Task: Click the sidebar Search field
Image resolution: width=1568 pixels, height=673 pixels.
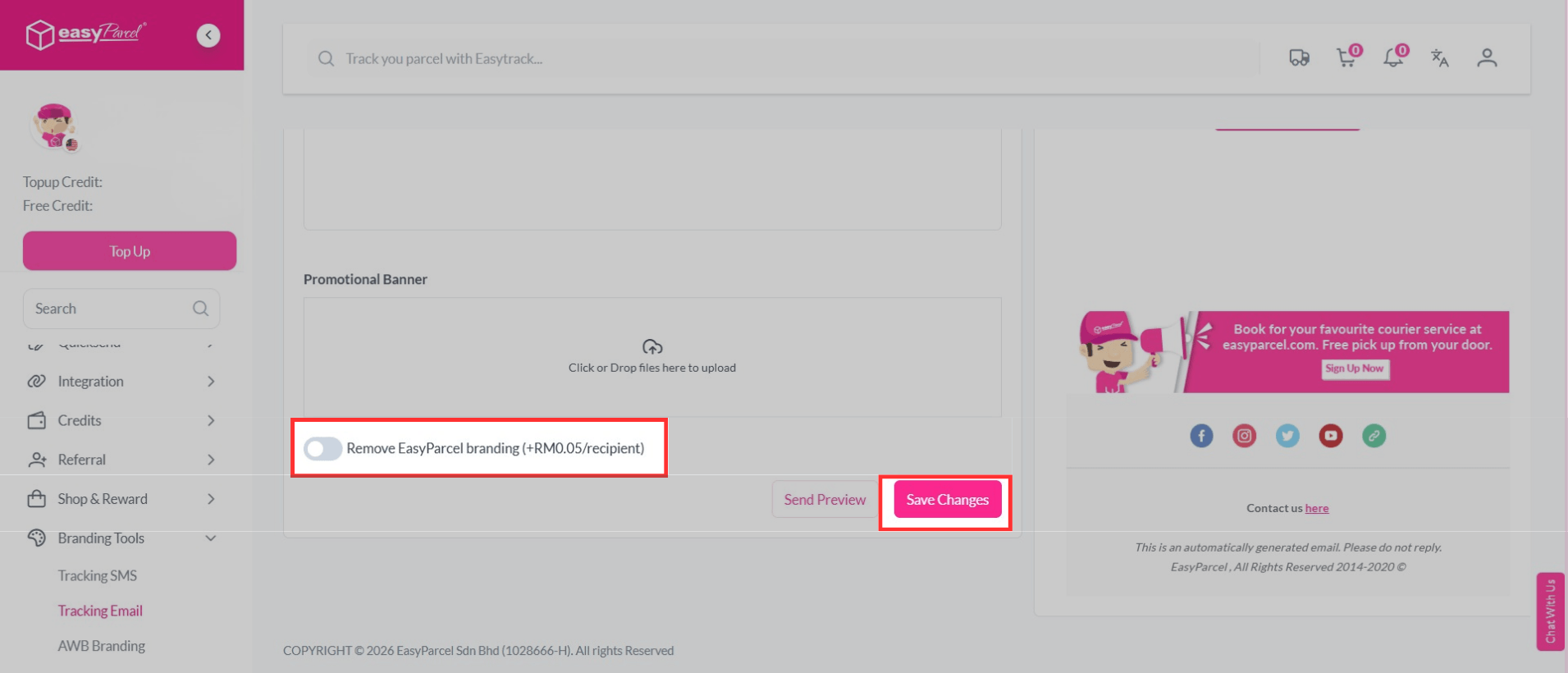Action: (121, 309)
